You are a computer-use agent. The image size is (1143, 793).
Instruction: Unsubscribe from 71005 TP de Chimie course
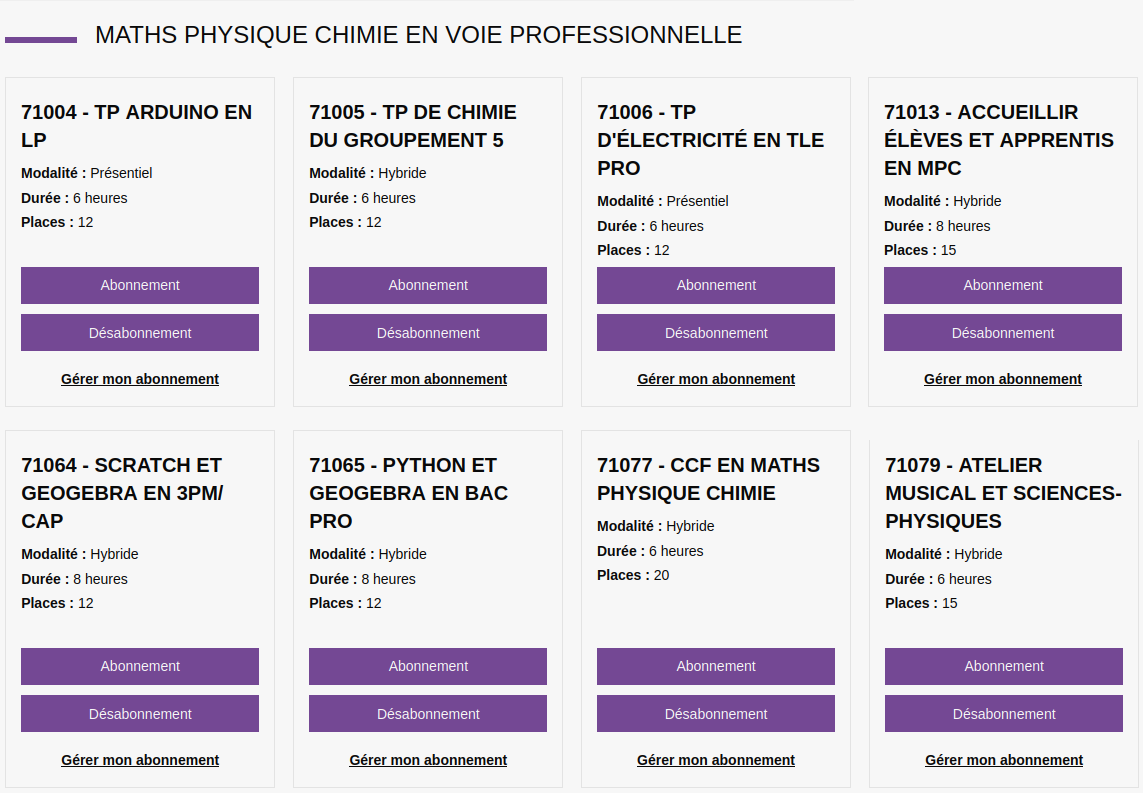click(428, 332)
